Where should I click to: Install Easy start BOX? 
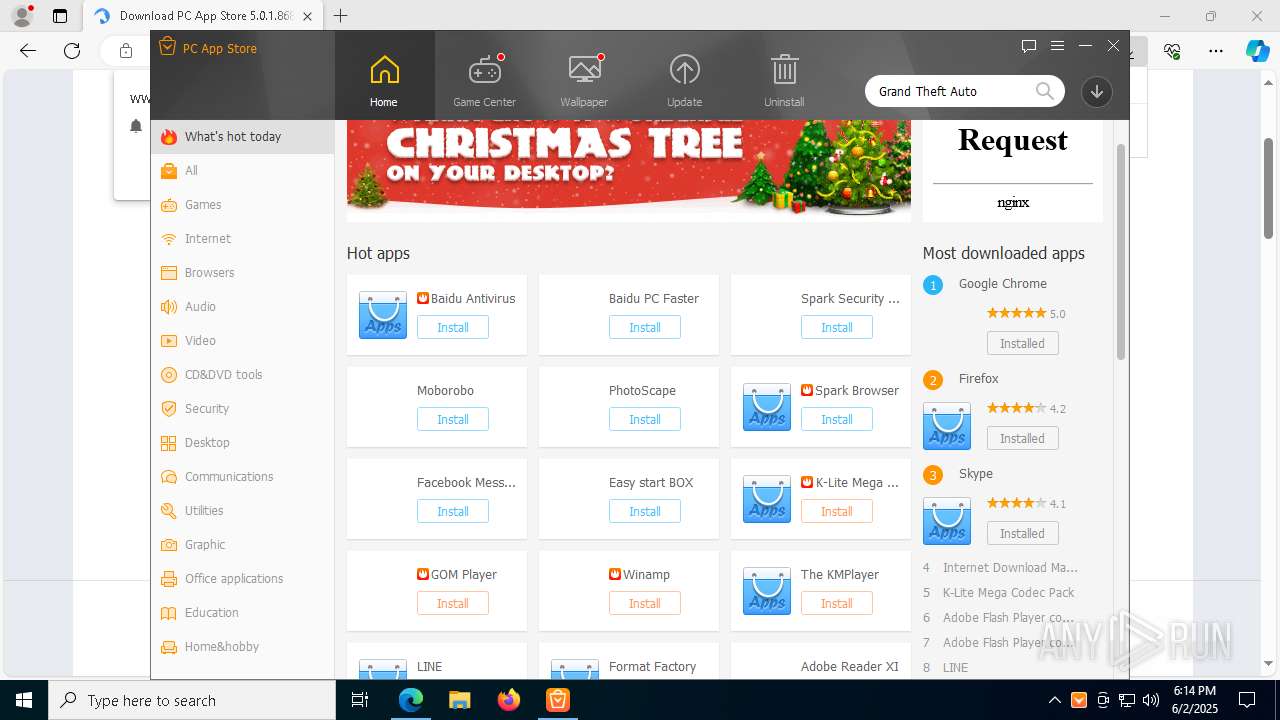click(645, 512)
